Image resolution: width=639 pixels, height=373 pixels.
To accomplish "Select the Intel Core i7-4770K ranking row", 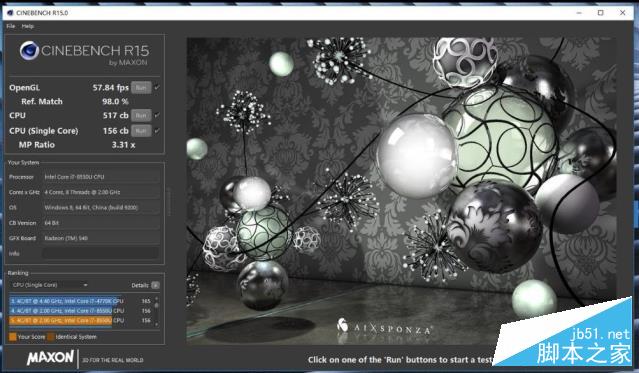I will click(81, 301).
